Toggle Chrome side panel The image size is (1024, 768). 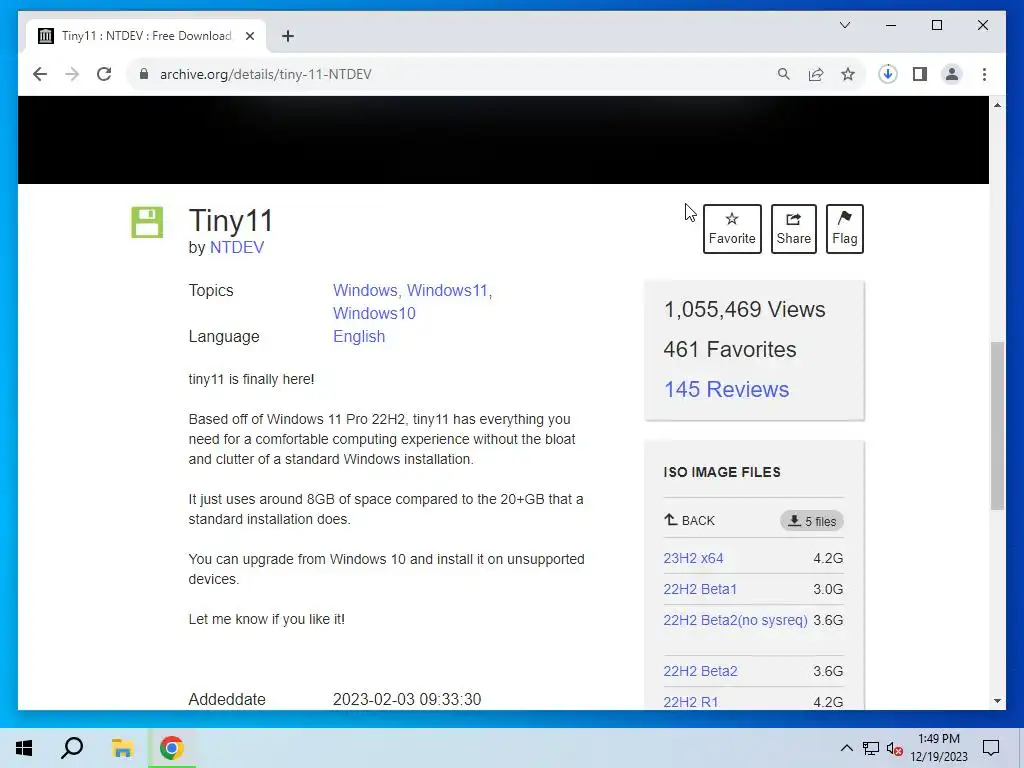coord(920,74)
